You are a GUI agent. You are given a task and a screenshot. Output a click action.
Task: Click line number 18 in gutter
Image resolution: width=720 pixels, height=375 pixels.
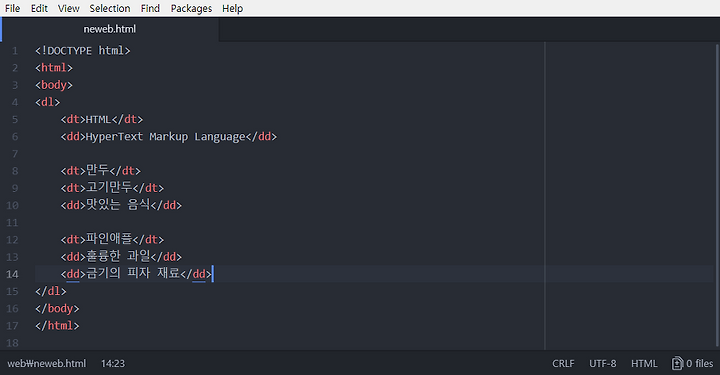coord(12,343)
